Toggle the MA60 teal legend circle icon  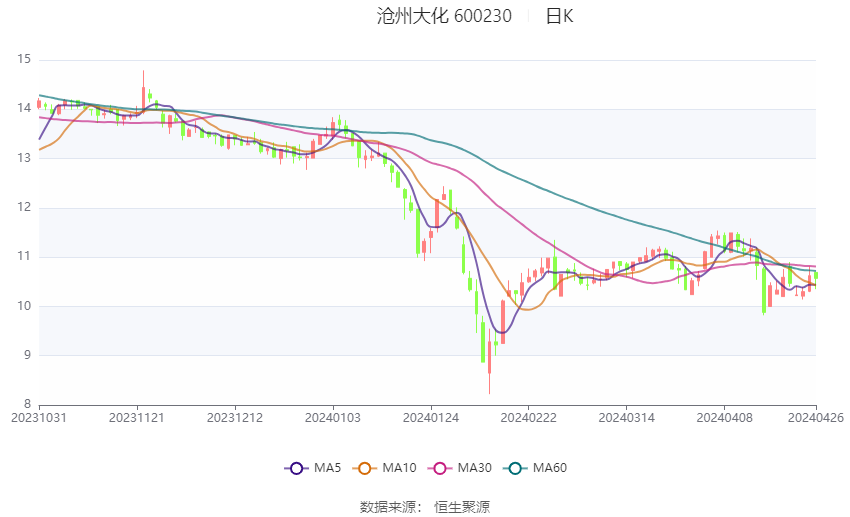tap(516, 468)
